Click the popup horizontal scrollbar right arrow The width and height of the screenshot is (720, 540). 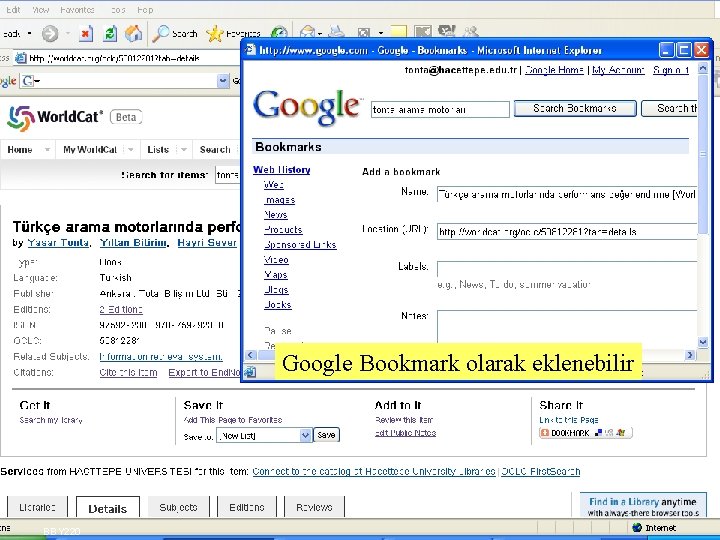(690, 355)
